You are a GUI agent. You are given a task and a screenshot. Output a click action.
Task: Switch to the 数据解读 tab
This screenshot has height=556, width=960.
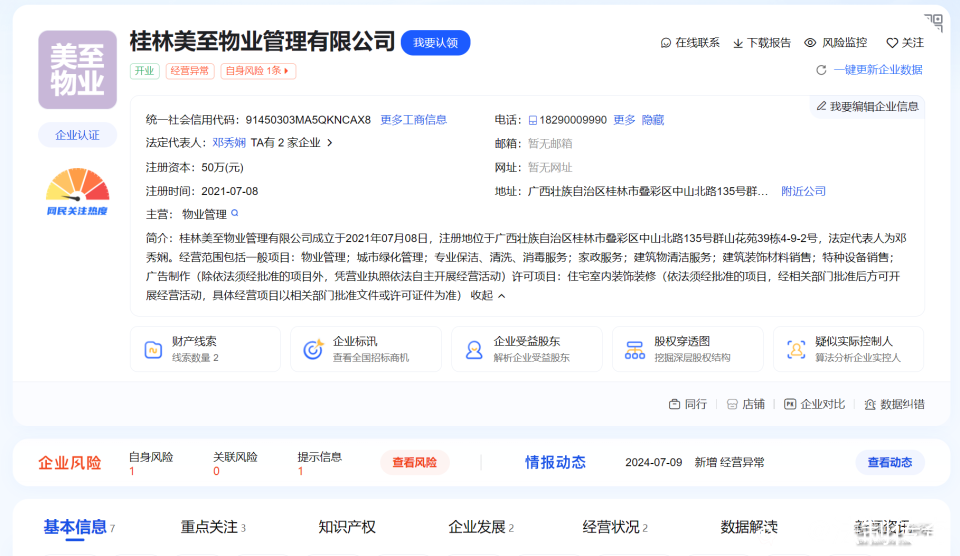[x=749, y=527]
